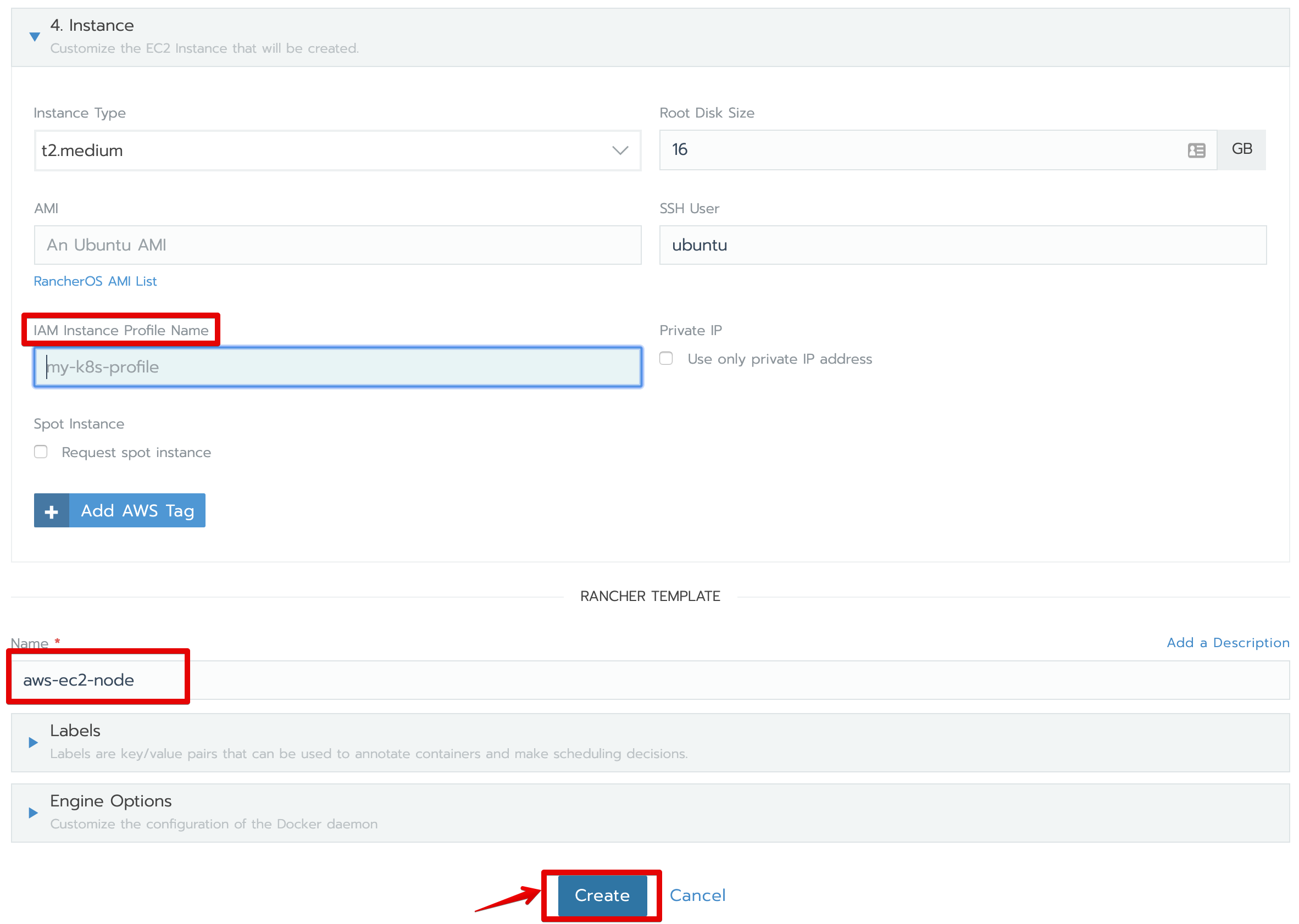Expand the Labels section

(34, 742)
